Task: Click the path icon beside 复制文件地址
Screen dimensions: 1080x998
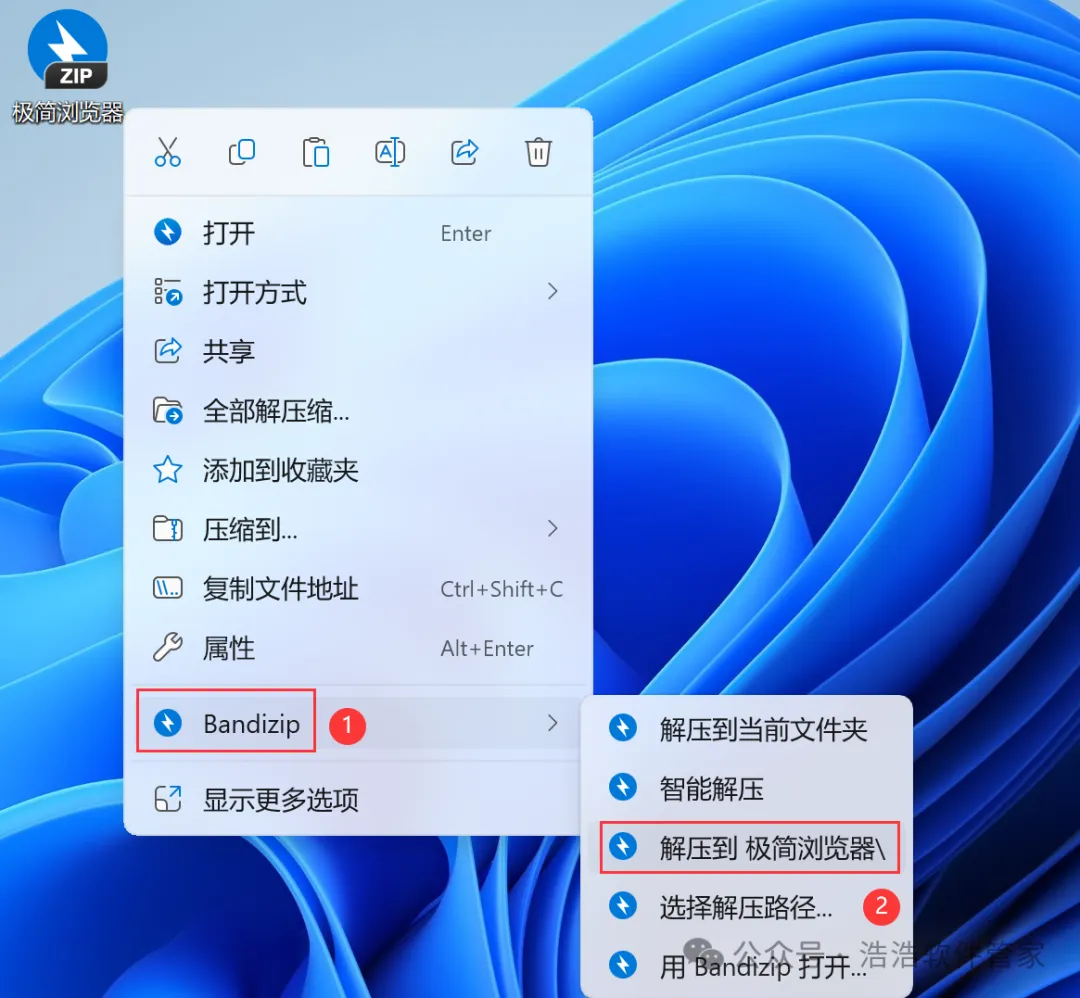Action: (167, 588)
